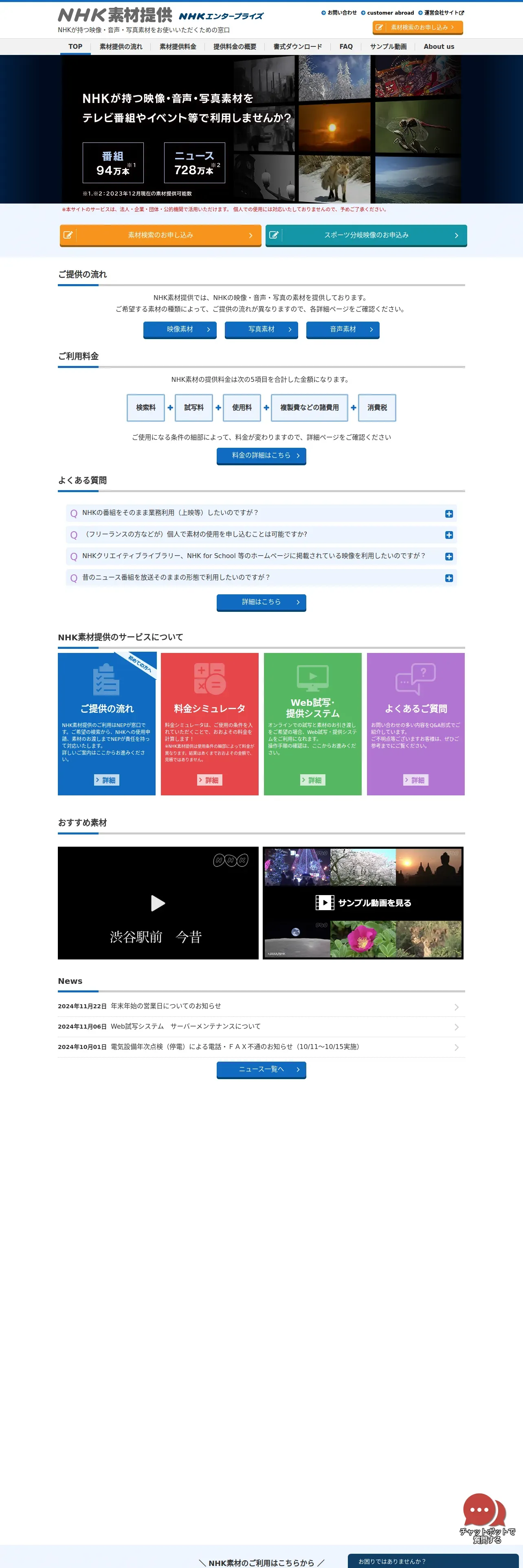Click the ニュース 728万本 counter box
This screenshot has height=1568, width=523.
(195, 162)
